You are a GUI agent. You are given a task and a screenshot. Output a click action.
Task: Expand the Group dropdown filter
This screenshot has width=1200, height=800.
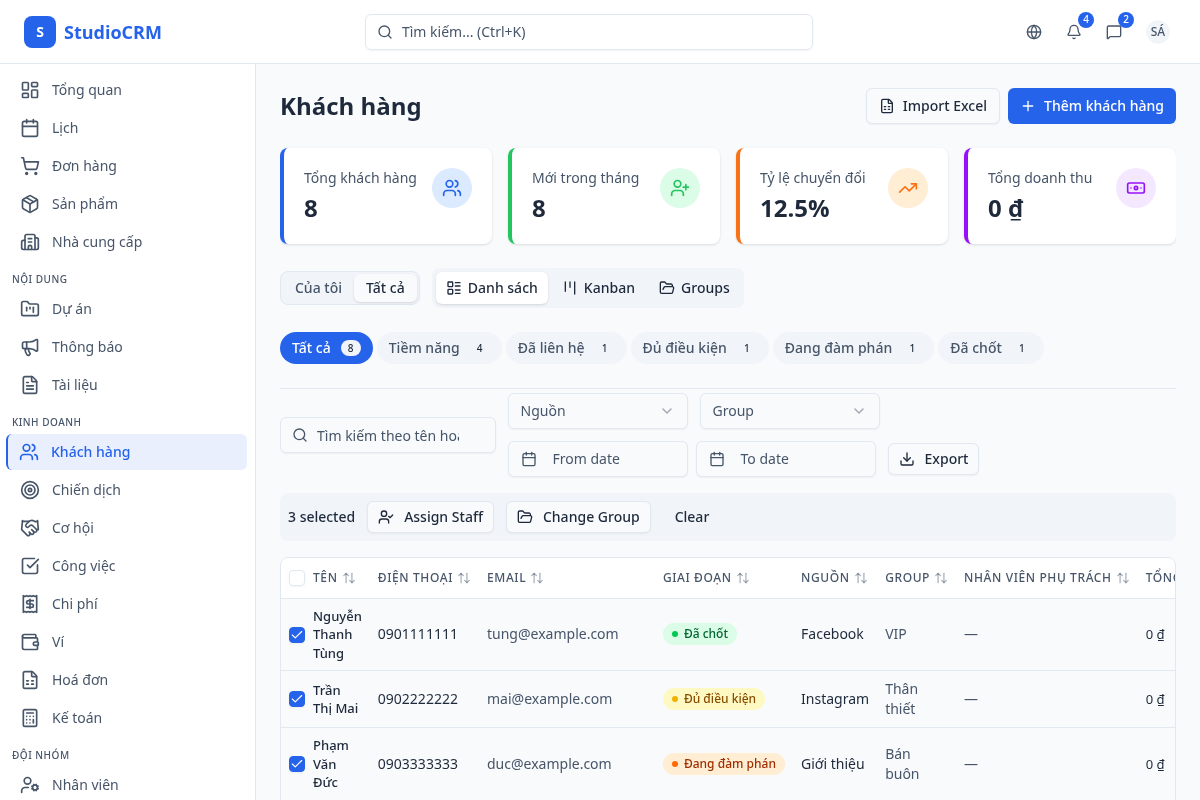point(789,411)
